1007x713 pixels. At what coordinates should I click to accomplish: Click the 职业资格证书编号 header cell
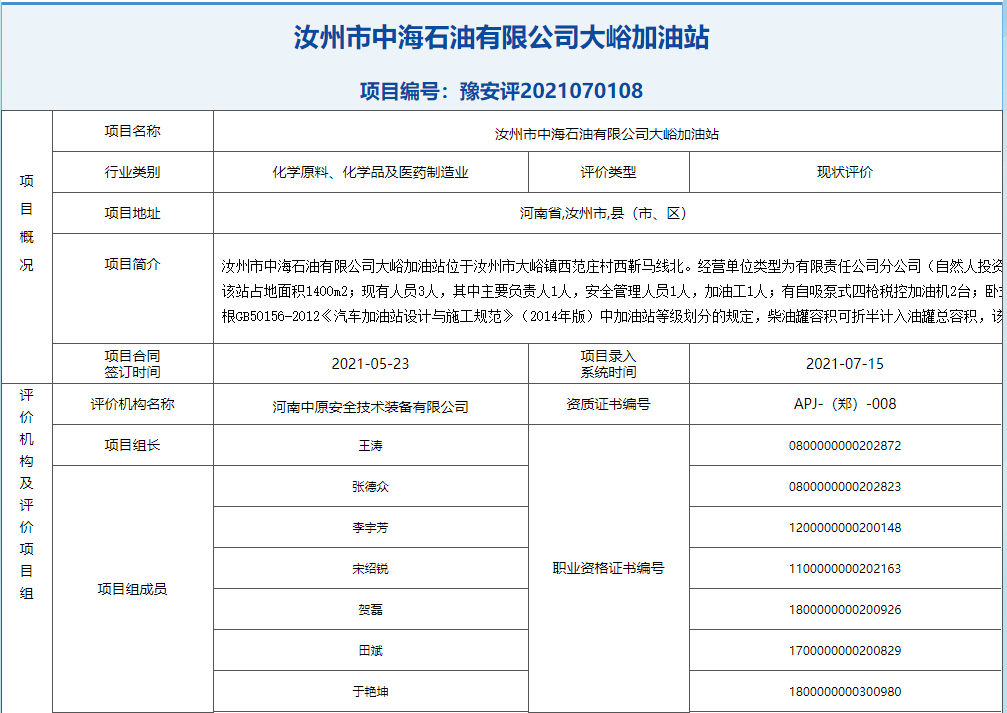(x=608, y=569)
